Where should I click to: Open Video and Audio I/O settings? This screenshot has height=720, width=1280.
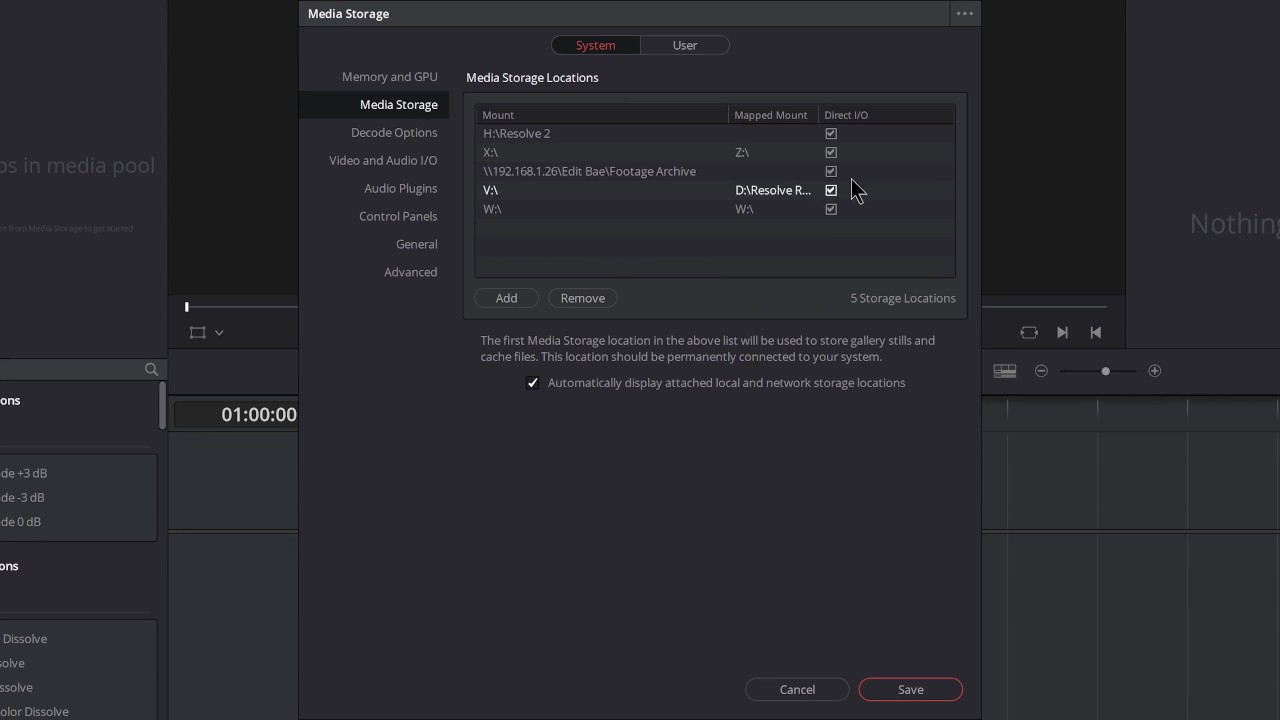click(383, 161)
